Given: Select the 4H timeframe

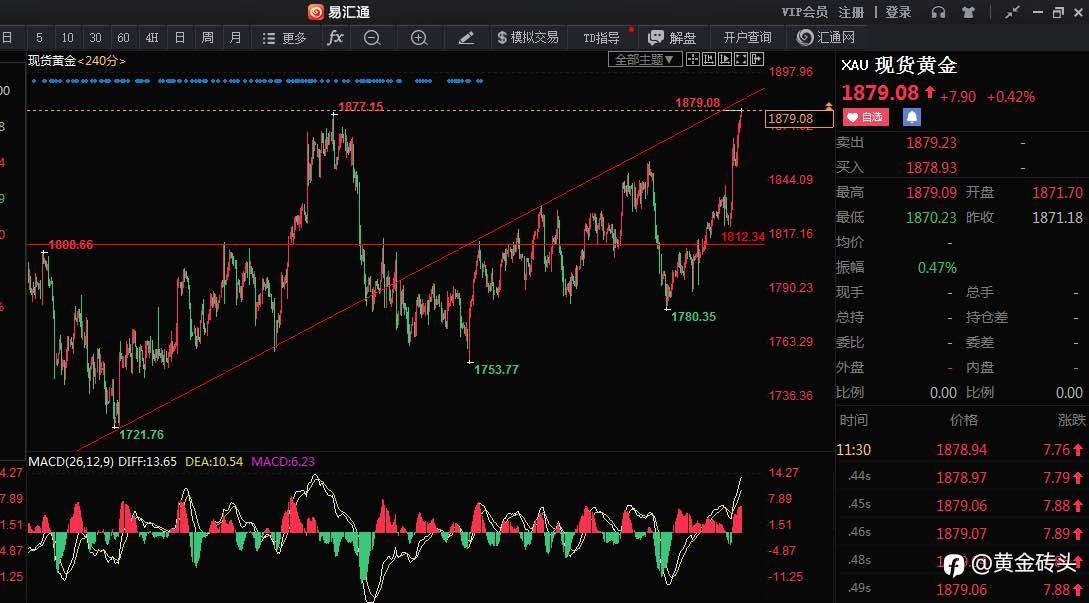Looking at the screenshot, I should tap(151, 38).
